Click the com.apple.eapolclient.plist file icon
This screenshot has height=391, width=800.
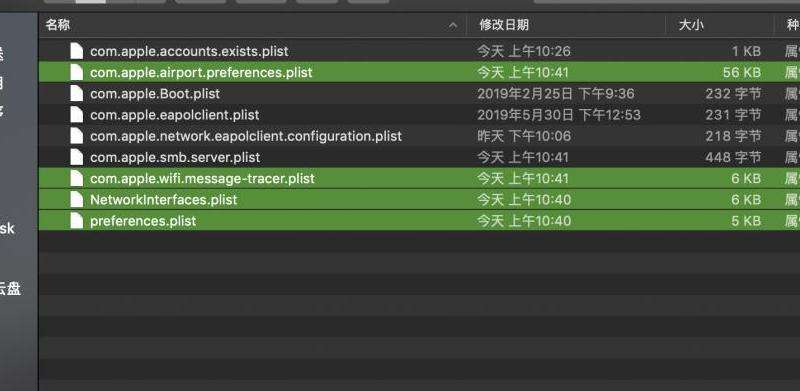point(77,115)
